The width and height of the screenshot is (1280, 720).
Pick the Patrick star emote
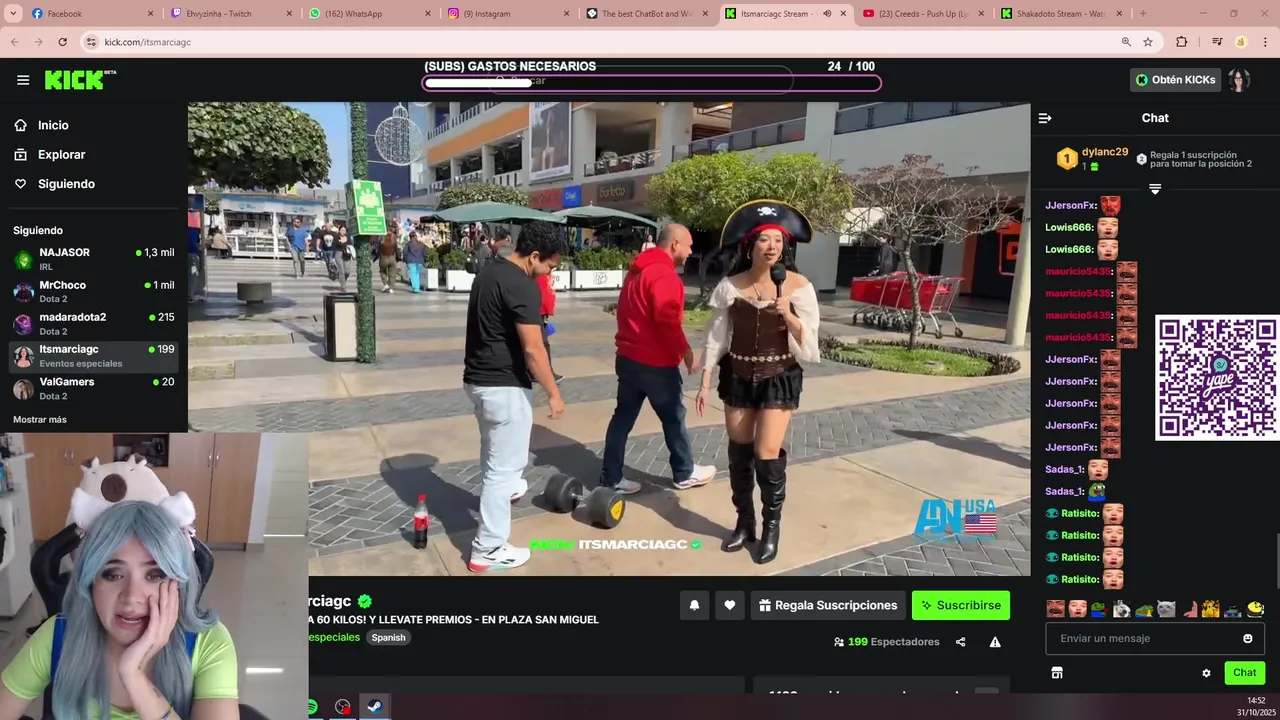click(x=1189, y=608)
